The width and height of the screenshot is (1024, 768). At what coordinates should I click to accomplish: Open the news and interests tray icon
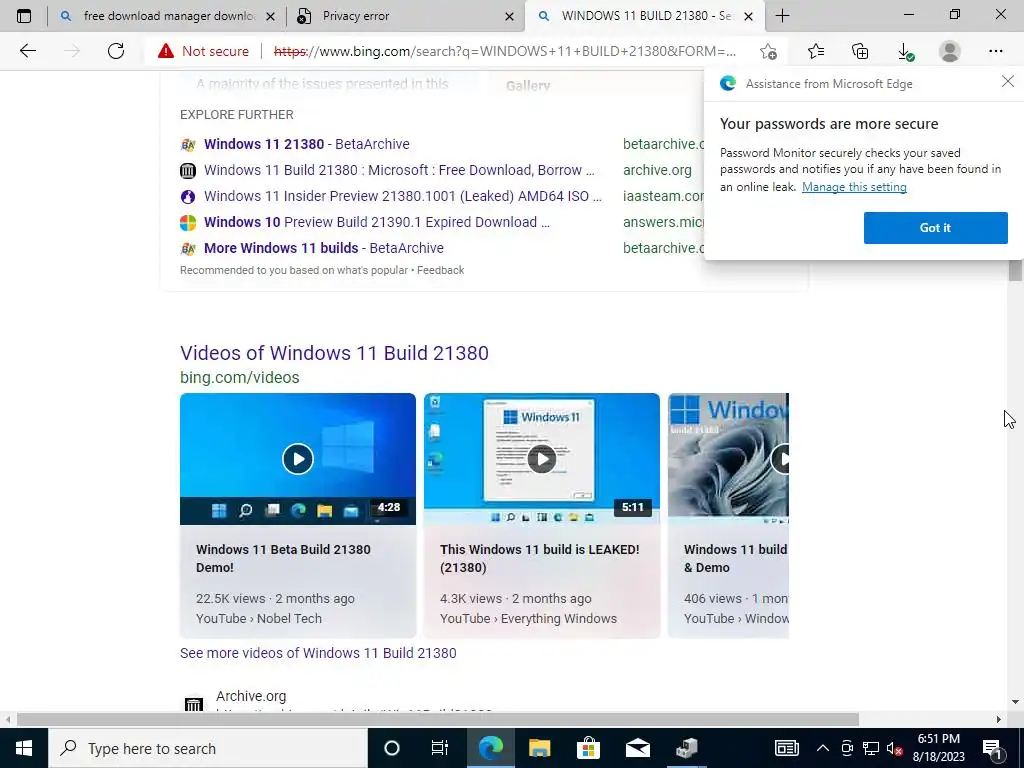(x=786, y=748)
